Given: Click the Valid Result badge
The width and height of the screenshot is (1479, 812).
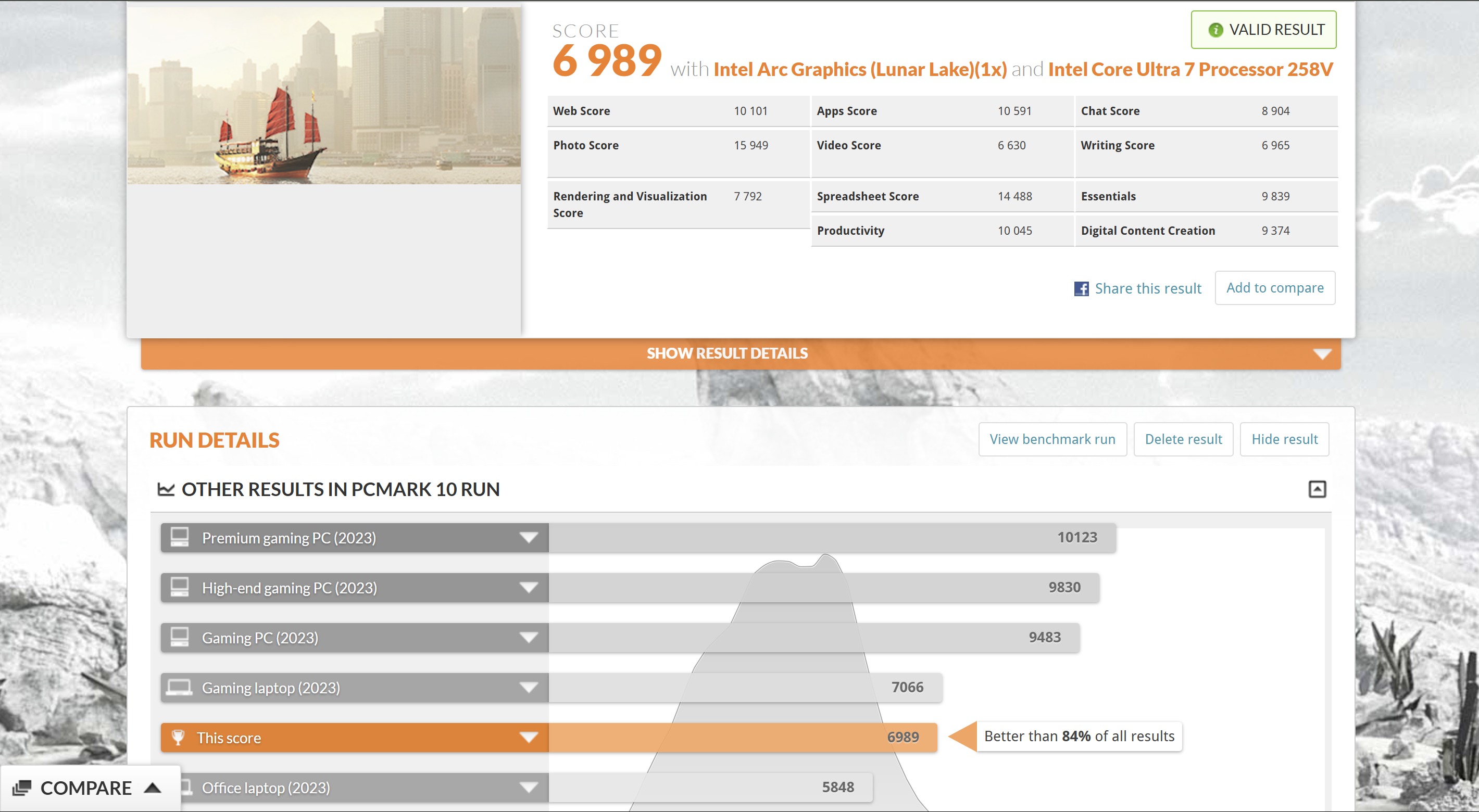Looking at the screenshot, I should point(1263,30).
